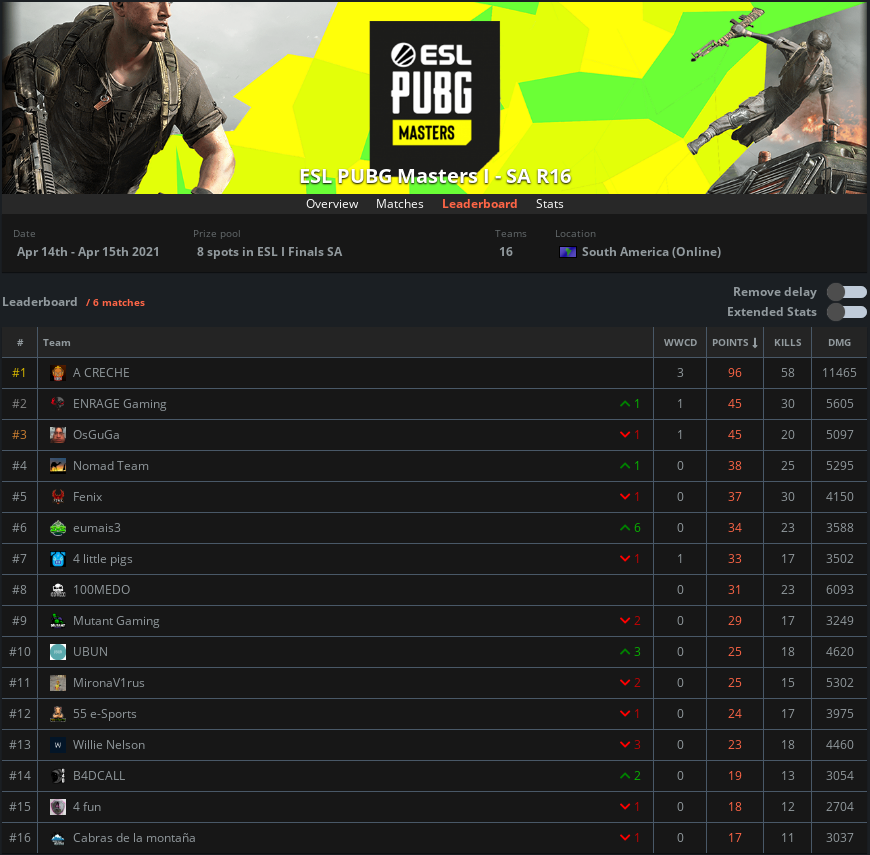Click the Brazil flag next to South America
This screenshot has width=870, height=855.
[567, 252]
